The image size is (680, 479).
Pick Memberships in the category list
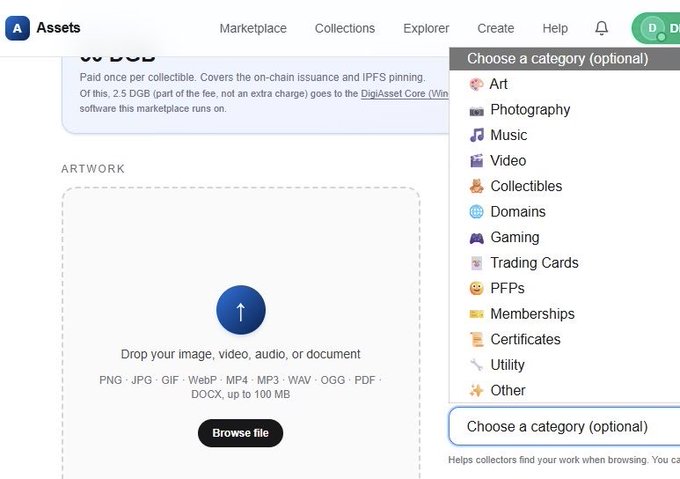(x=565, y=314)
